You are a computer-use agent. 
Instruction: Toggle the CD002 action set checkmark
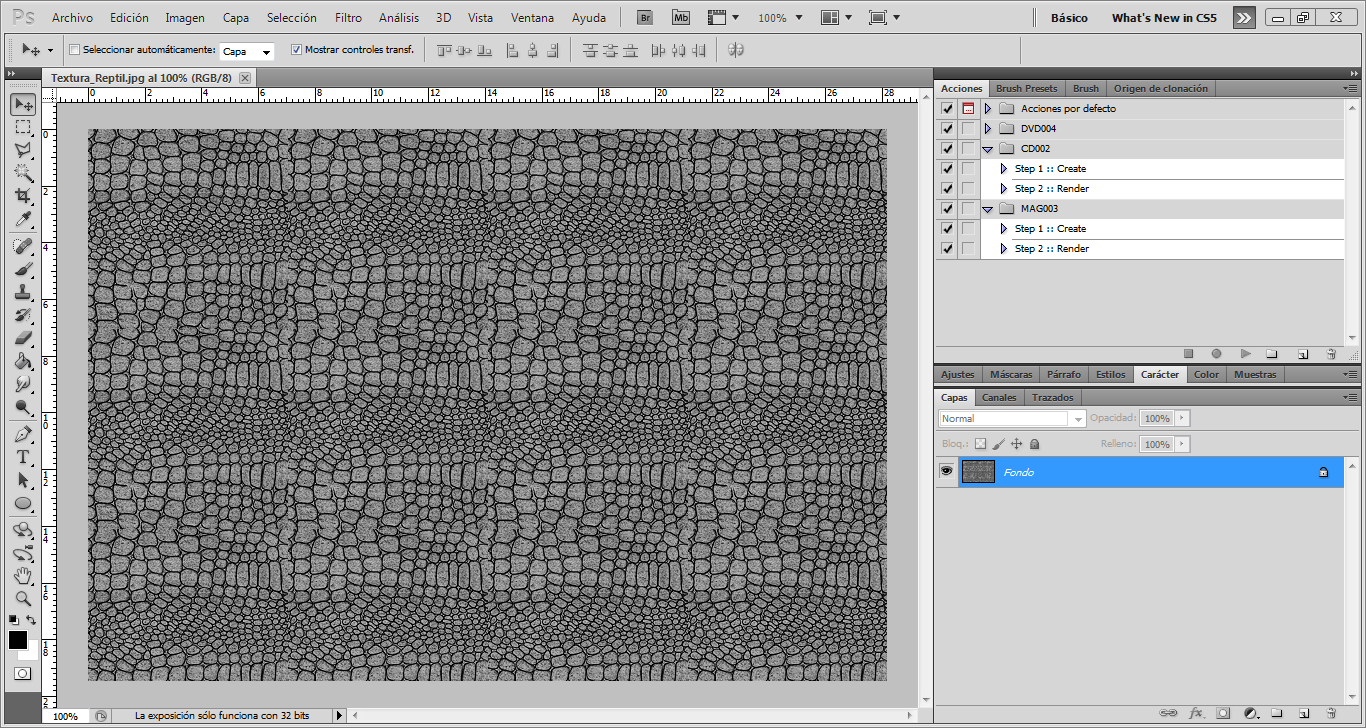pos(947,148)
